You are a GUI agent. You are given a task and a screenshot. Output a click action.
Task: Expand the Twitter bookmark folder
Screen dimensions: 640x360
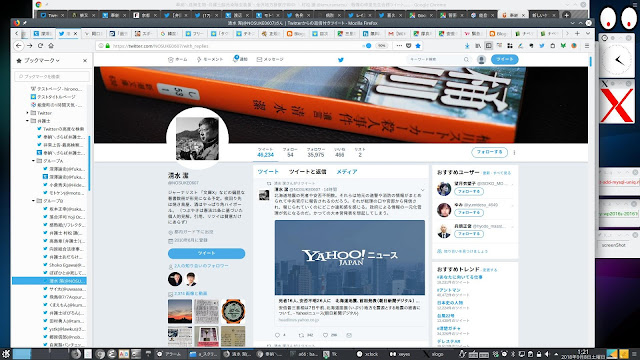pyautogui.click(x=27, y=113)
